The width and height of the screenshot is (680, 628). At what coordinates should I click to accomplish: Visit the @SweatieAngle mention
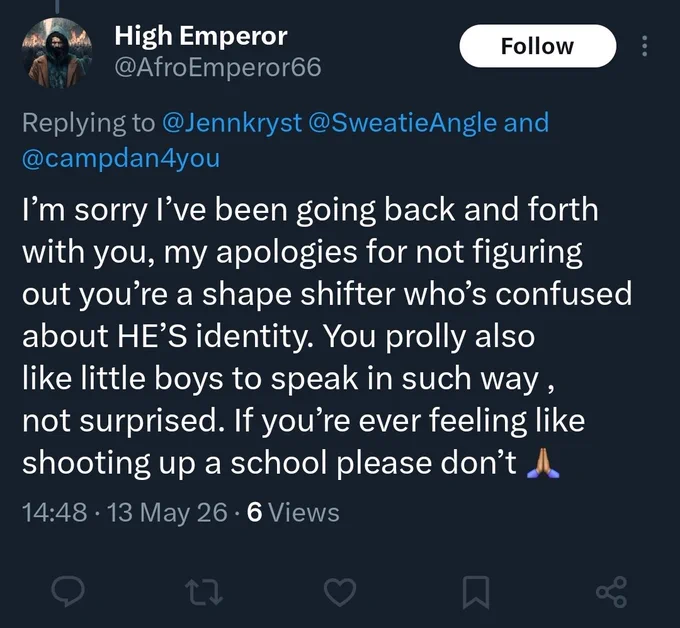(402, 123)
